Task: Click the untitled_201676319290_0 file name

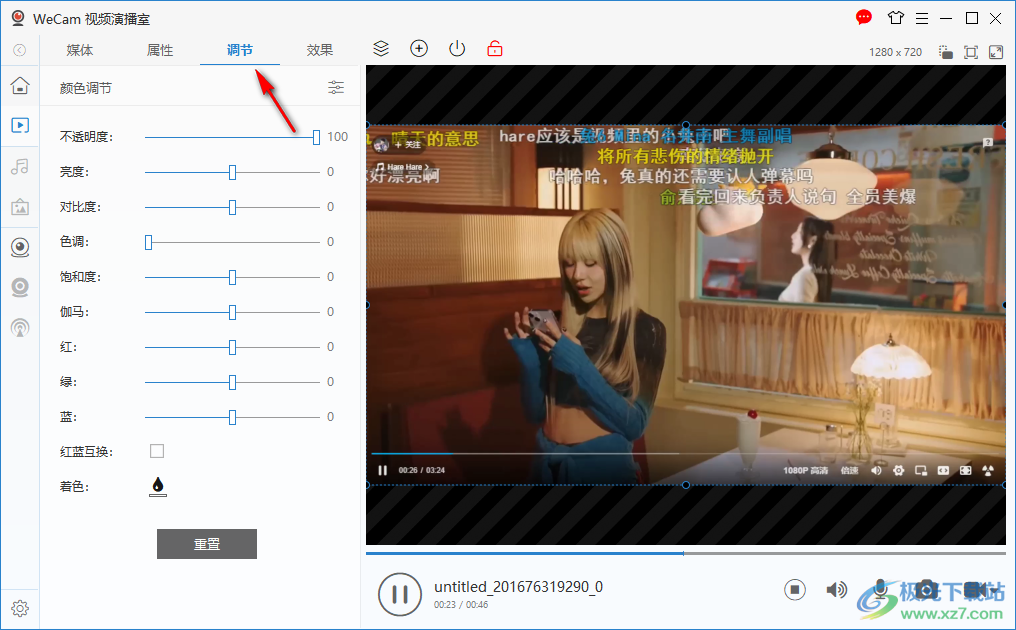Action: (x=518, y=587)
